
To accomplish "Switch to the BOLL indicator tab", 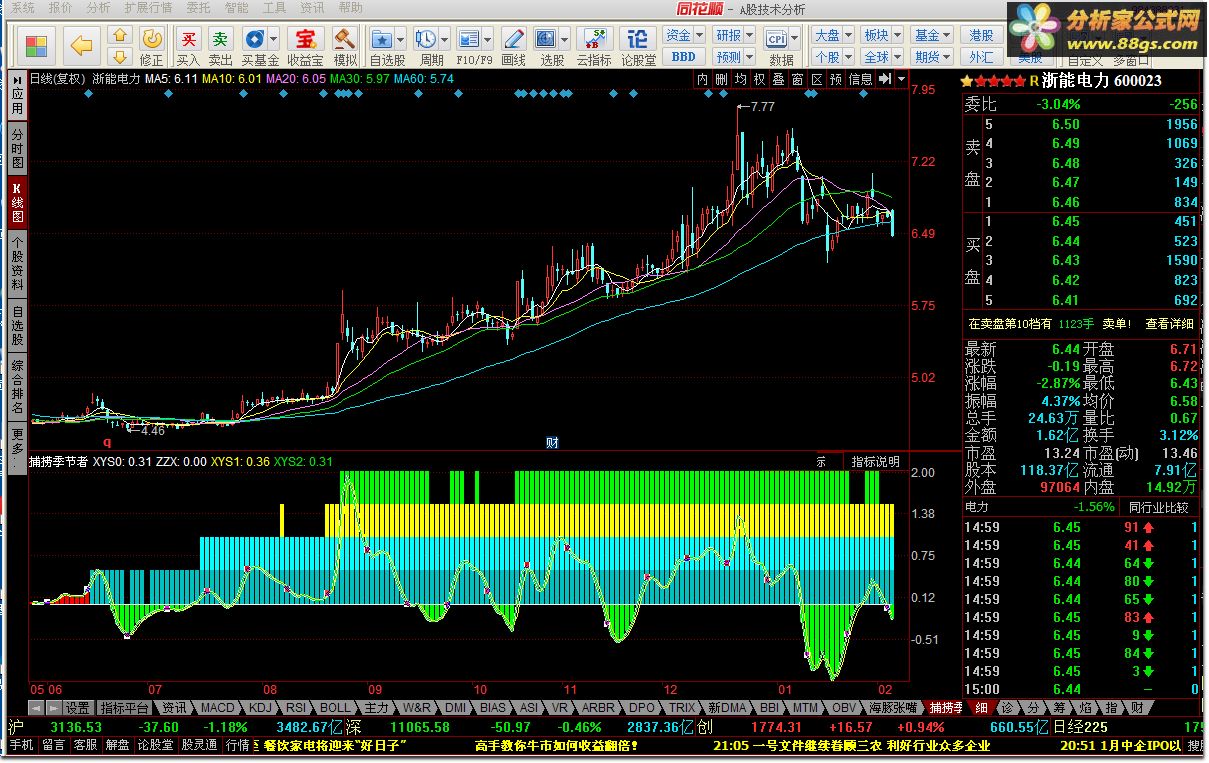I will pyautogui.click(x=336, y=707).
